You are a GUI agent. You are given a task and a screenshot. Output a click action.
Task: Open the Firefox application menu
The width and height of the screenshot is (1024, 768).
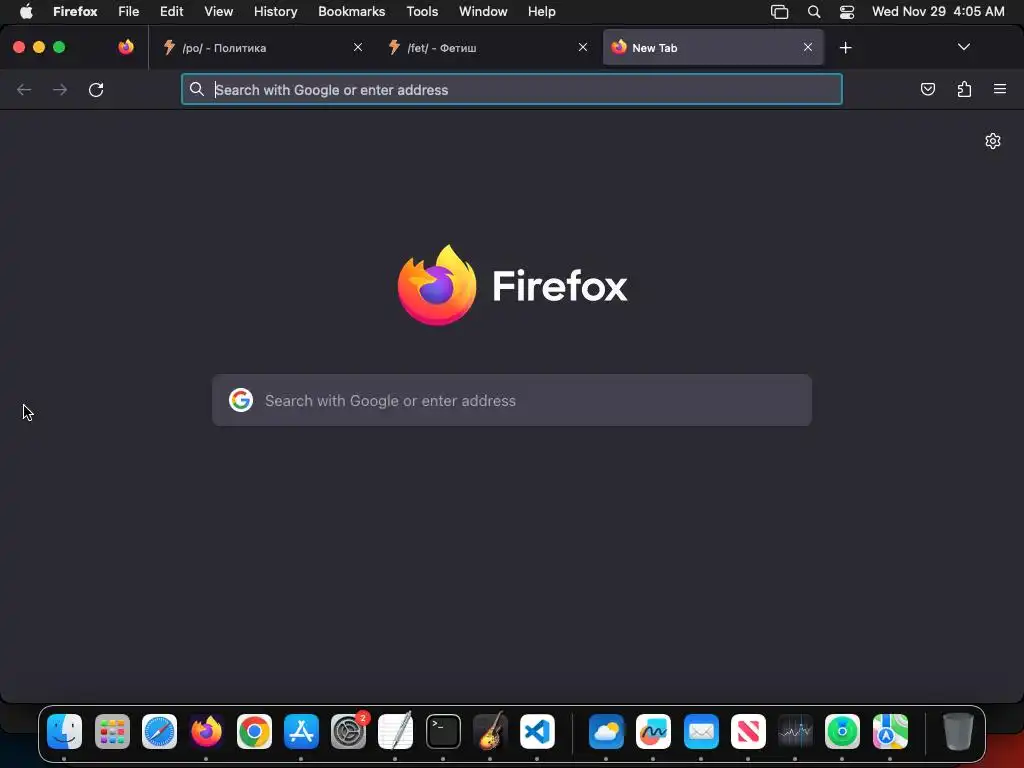pyautogui.click(x=75, y=12)
